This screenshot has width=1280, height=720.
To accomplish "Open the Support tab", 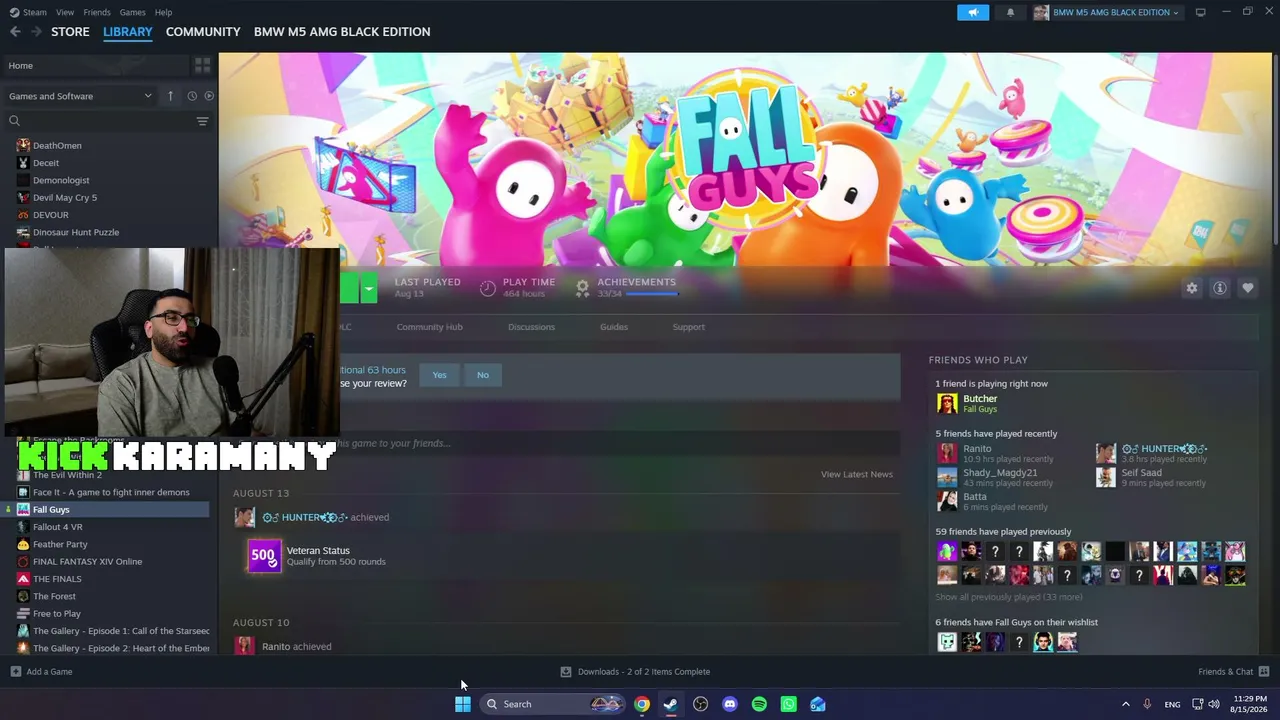I will point(688,327).
